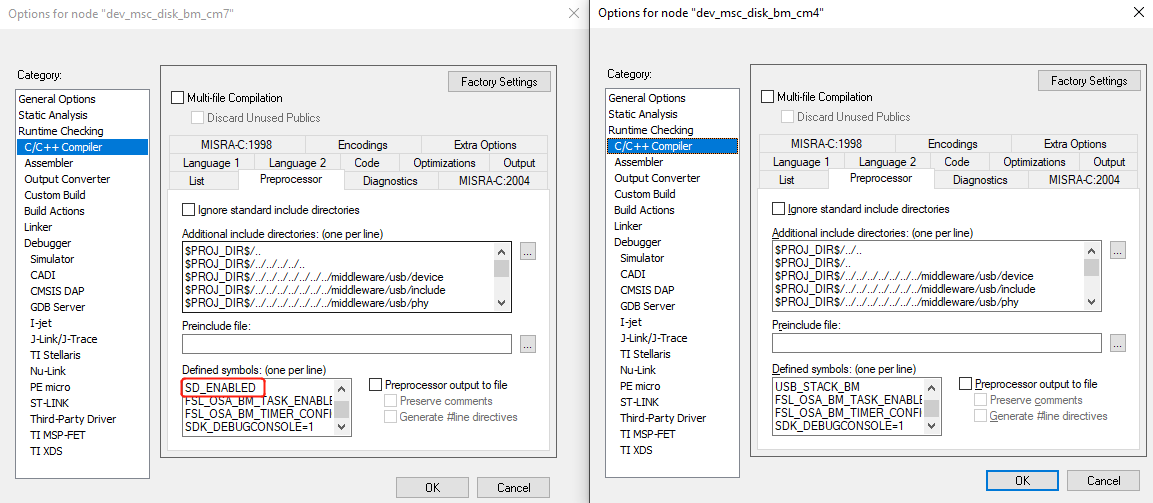This screenshot has width=1153, height=503.
Task: Click the defined symbols scrollbar in cm7 dialog
Action: (x=342, y=408)
